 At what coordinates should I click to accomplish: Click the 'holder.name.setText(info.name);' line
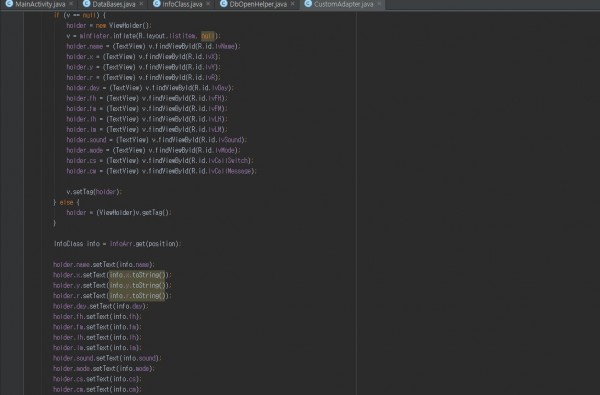coord(104,264)
